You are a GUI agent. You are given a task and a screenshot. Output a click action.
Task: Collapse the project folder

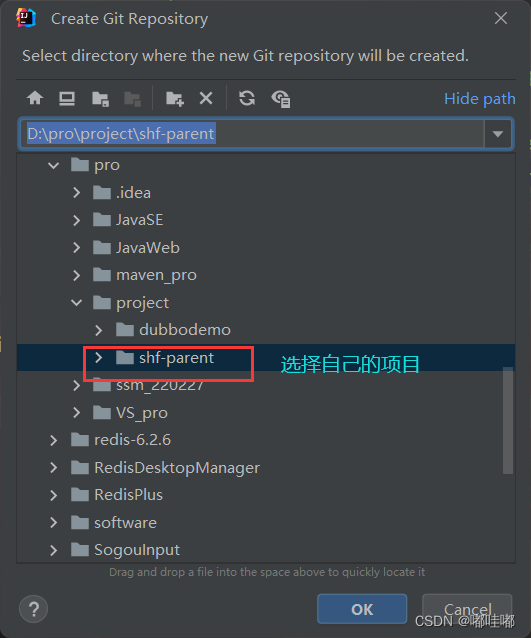click(x=76, y=303)
